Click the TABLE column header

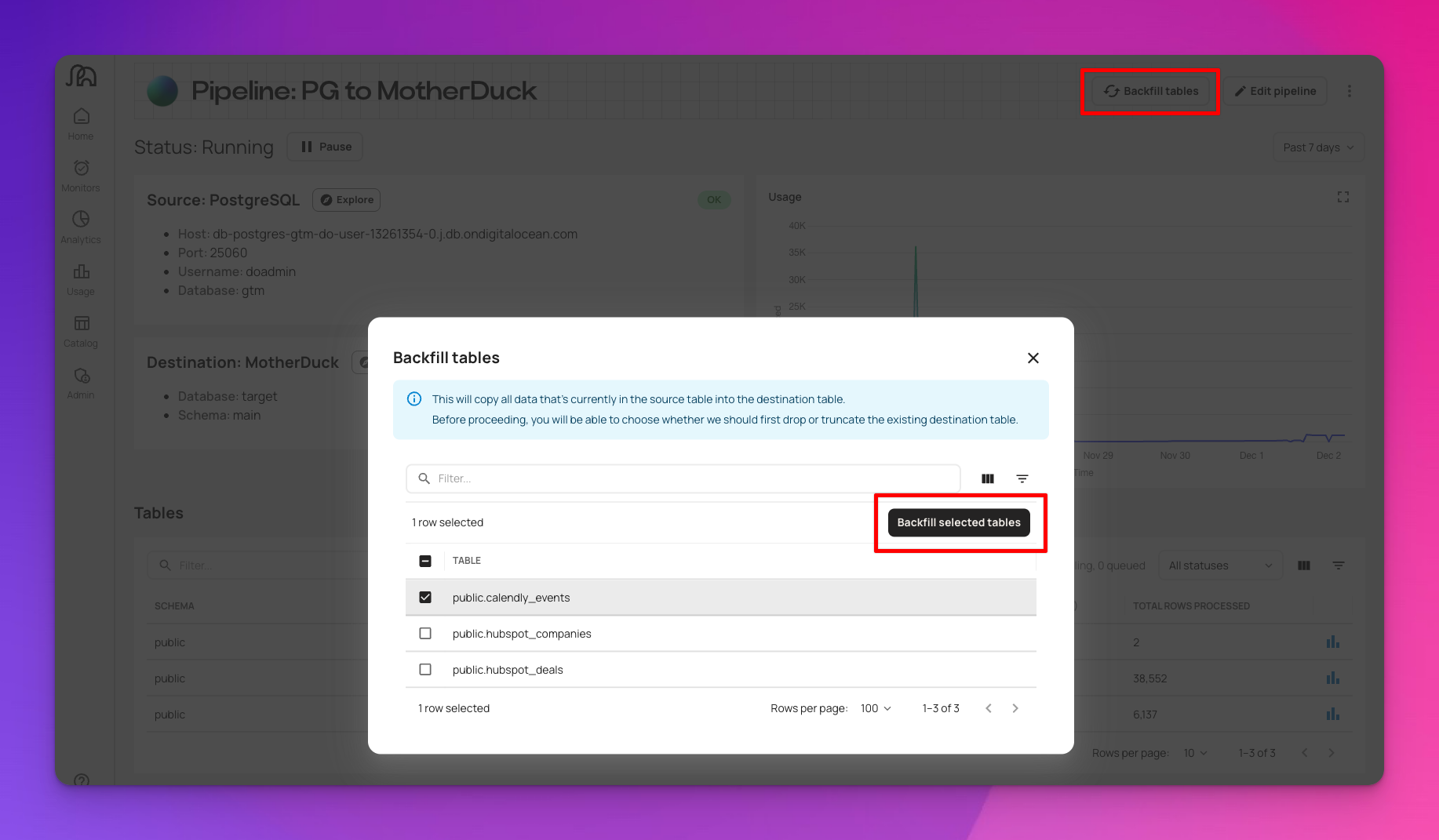coord(467,561)
